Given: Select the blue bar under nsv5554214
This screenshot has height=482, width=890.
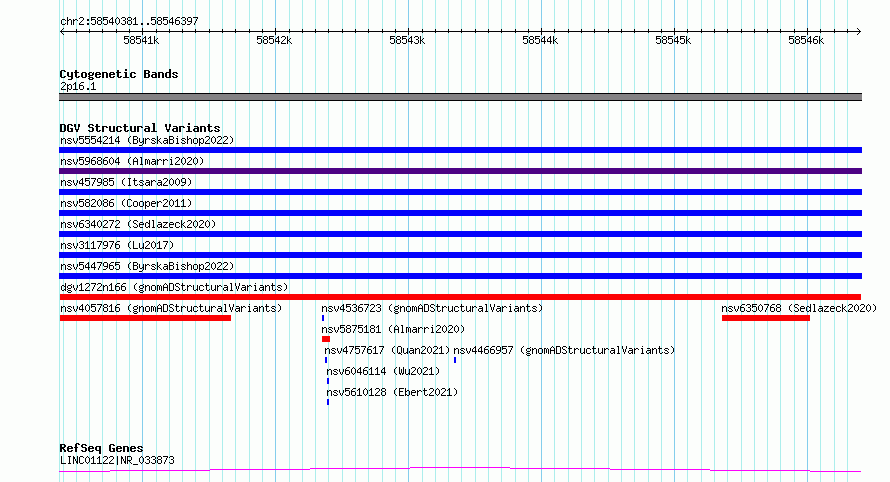Looking at the screenshot, I should pyautogui.click(x=460, y=150).
